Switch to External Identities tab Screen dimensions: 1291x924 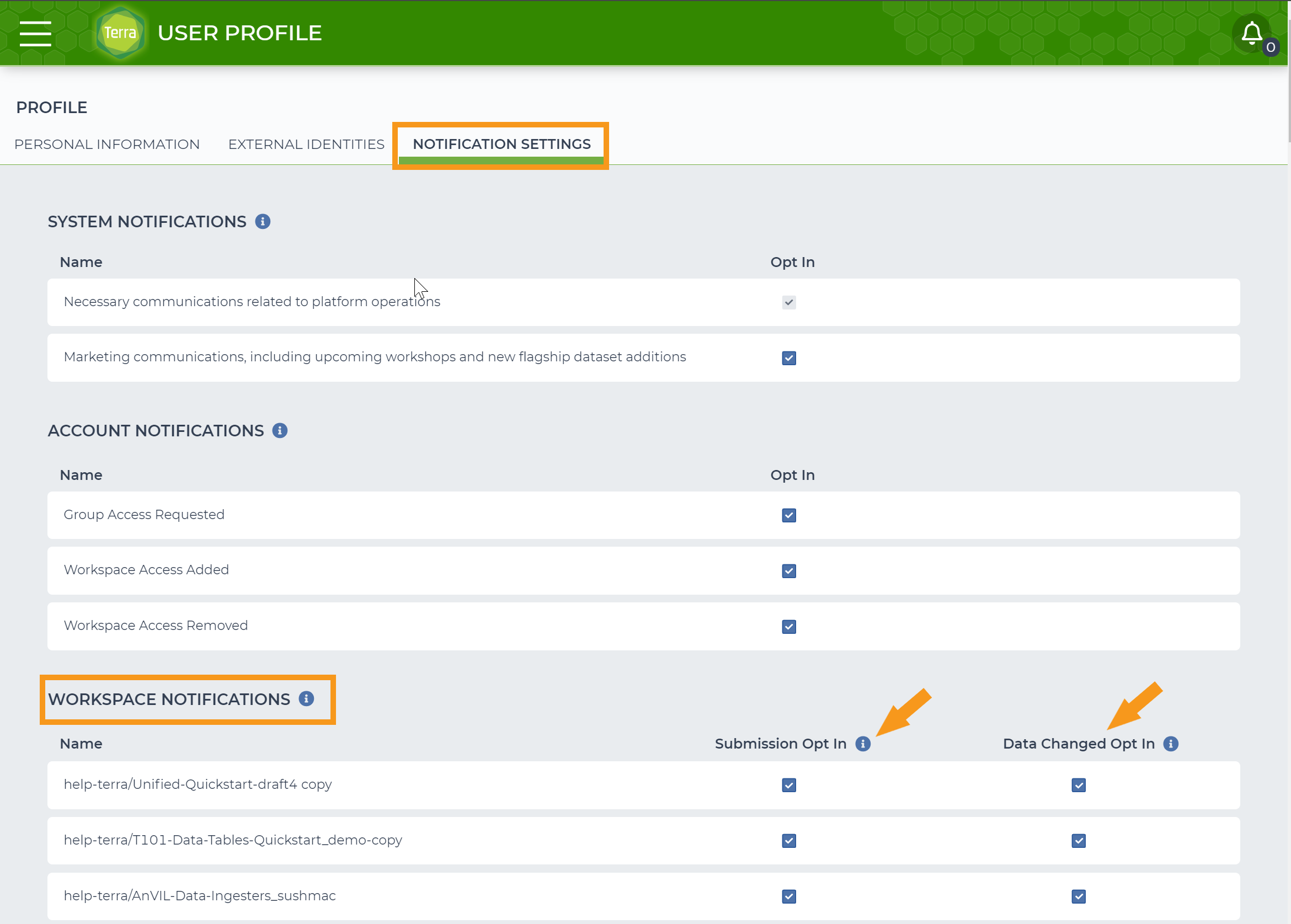306,145
